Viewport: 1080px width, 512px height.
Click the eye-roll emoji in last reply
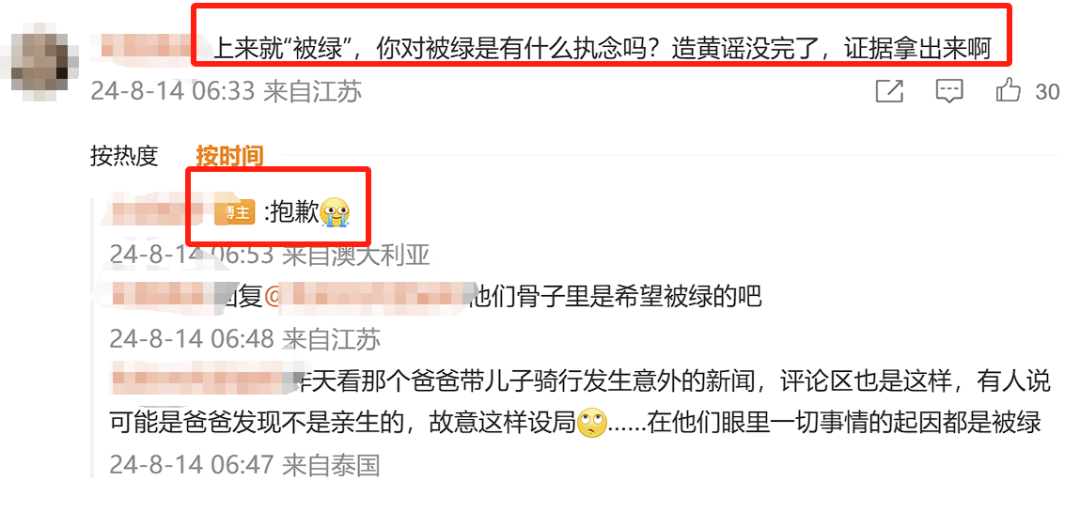point(592,422)
